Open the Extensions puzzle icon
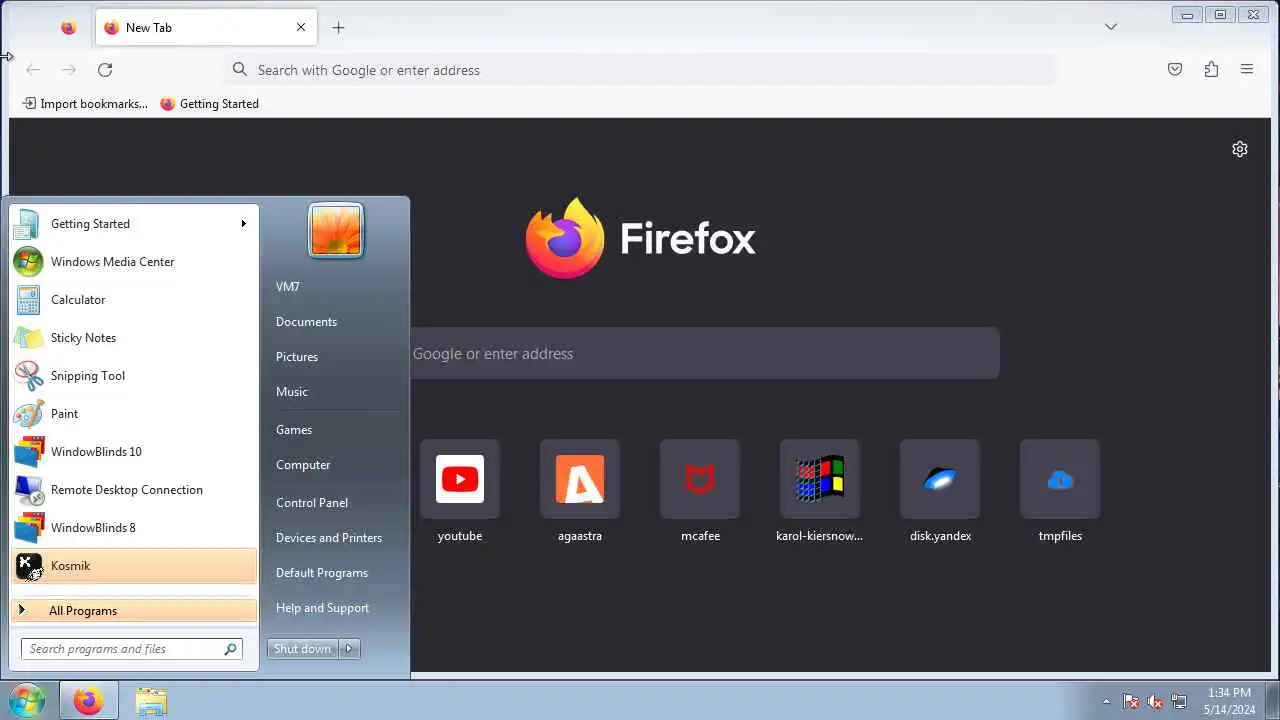 click(1211, 70)
